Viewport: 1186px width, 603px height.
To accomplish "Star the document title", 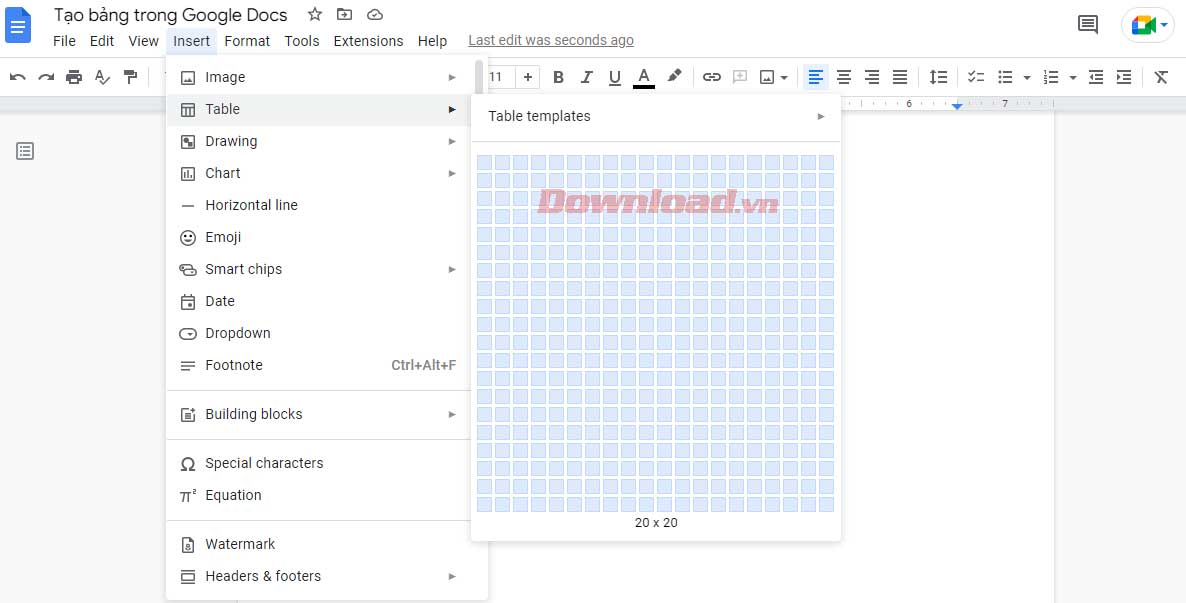I will [x=314, y=15].
